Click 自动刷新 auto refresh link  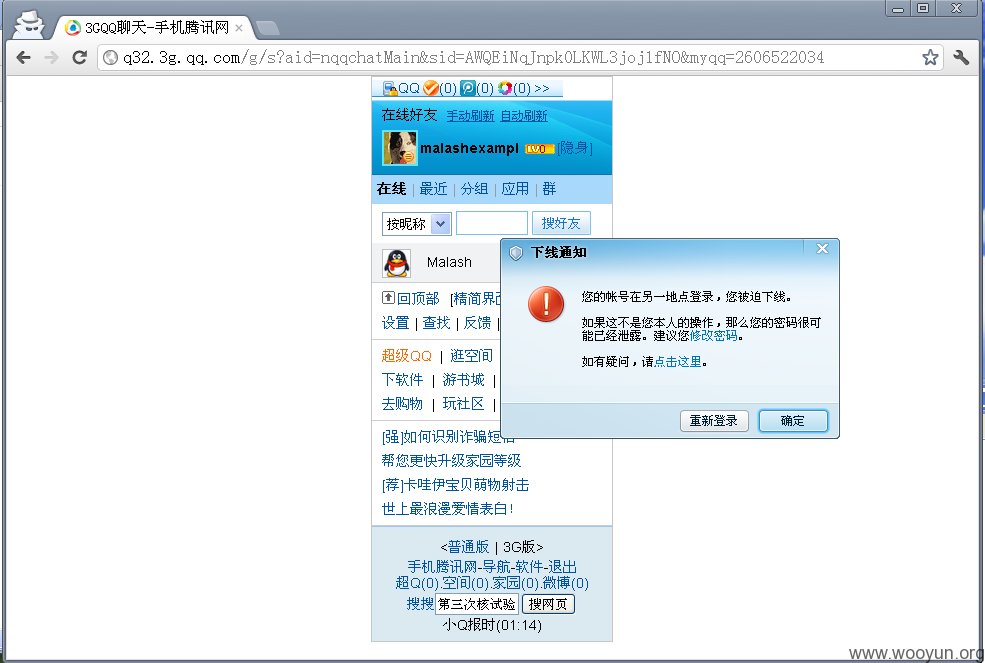(x=524, y=116)
